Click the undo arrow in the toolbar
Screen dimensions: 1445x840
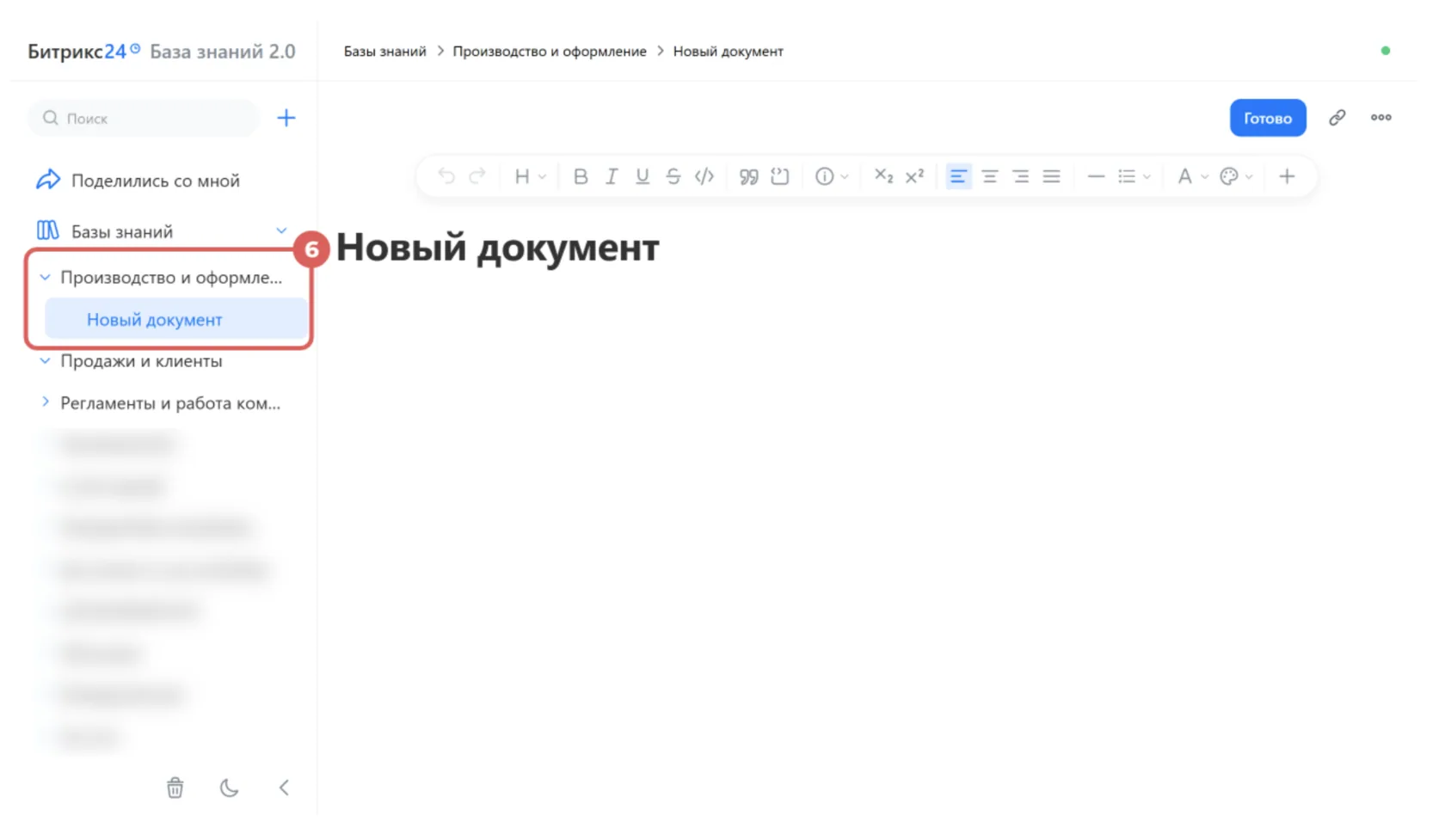click(x=446, y=176)
